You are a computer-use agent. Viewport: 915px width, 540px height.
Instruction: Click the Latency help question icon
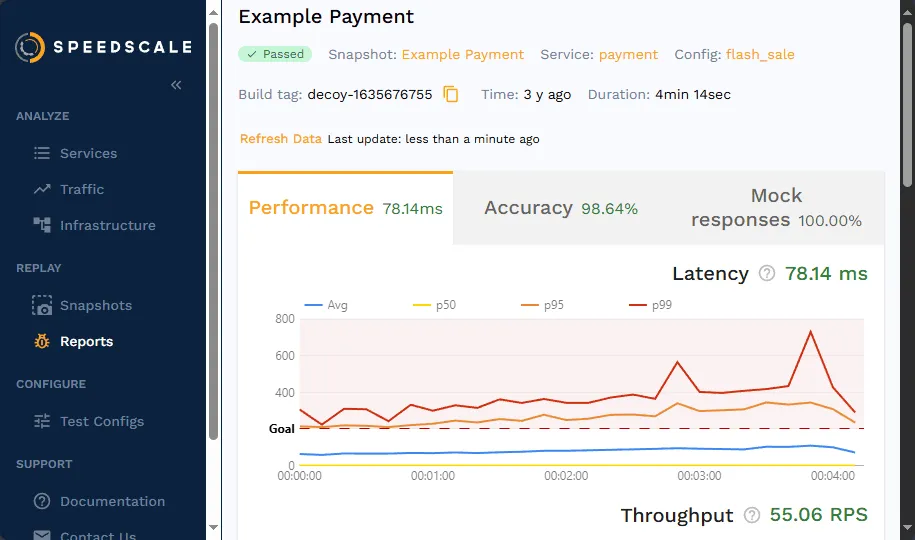coord(767,273)
